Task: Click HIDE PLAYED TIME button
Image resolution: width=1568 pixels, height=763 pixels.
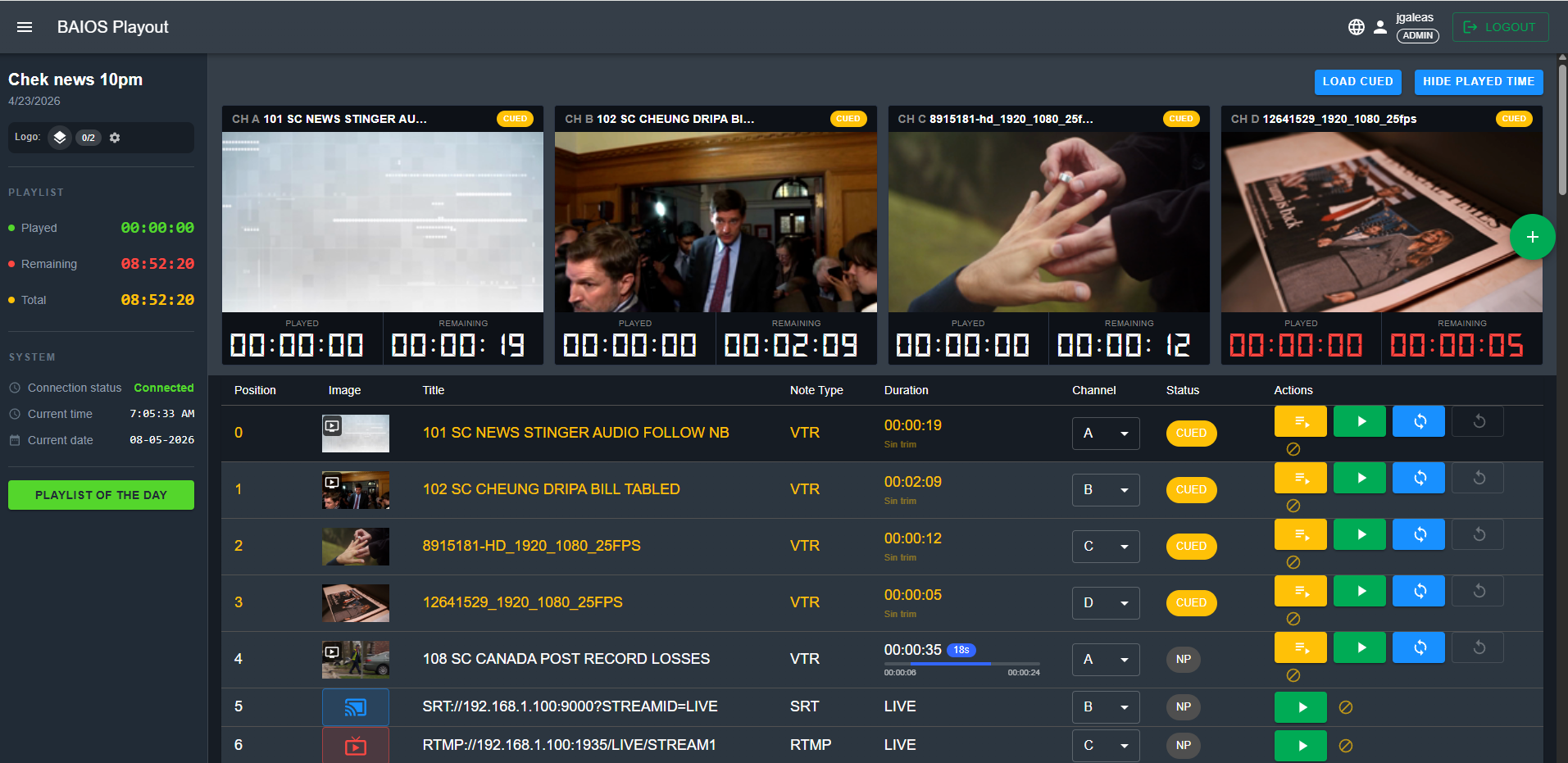Action: pos(1479,82)
